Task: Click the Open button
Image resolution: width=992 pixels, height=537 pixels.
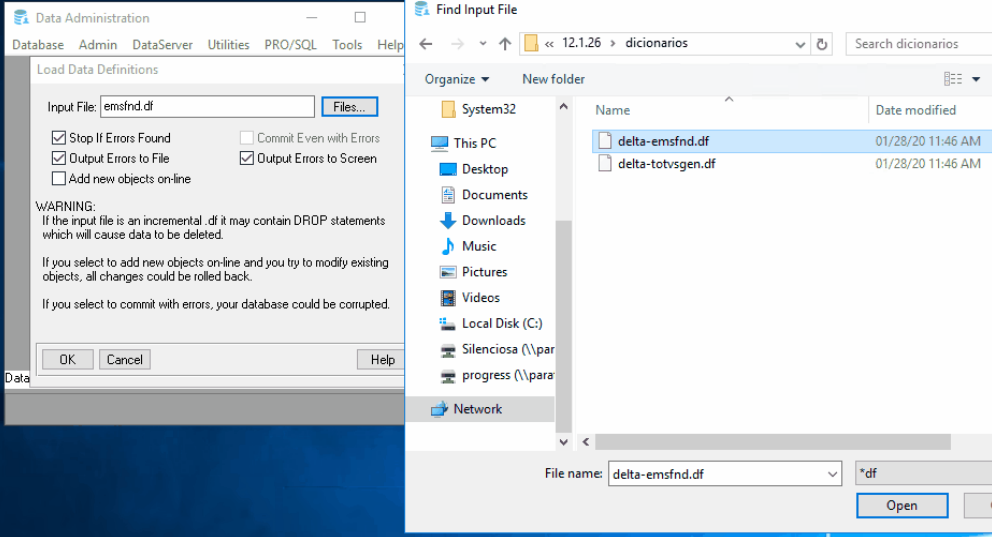Action: pyautogui.click(x=902, y=505)
